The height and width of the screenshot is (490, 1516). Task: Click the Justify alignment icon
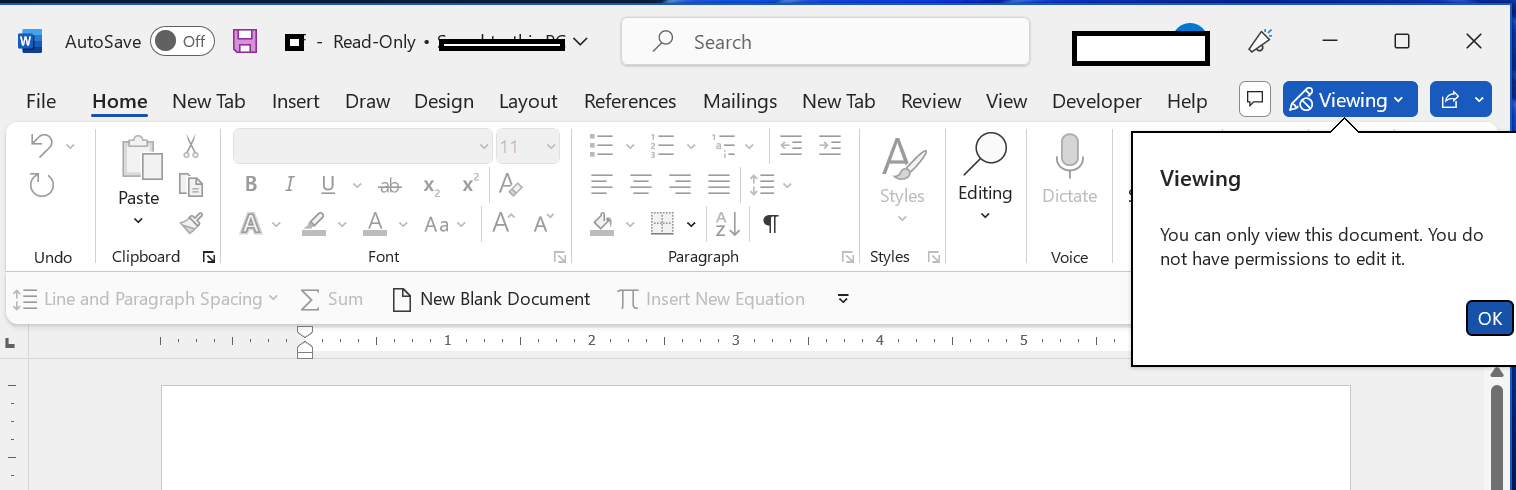[x=719, y=184]
